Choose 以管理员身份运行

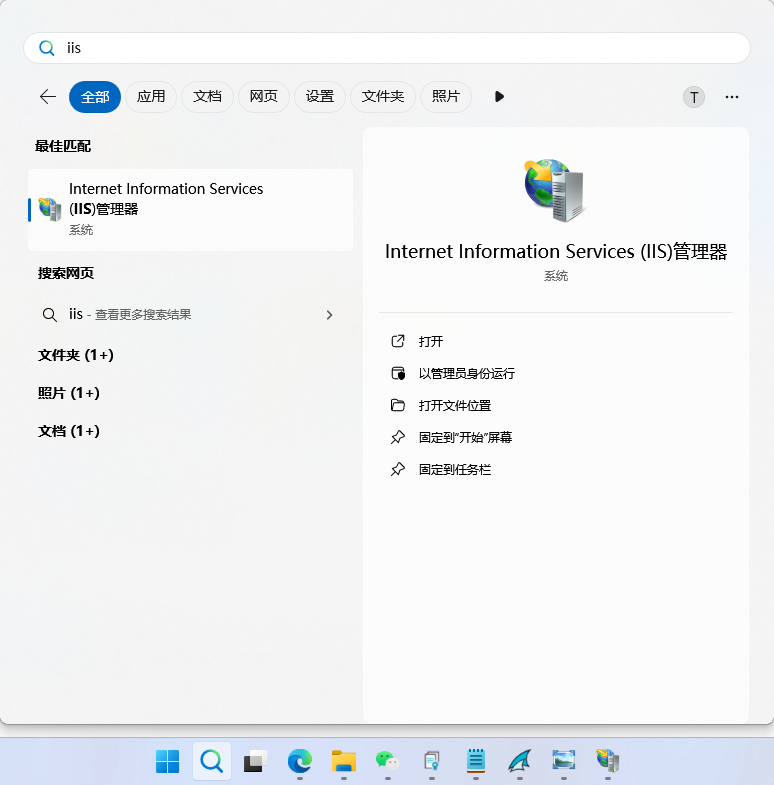point(467,373)
